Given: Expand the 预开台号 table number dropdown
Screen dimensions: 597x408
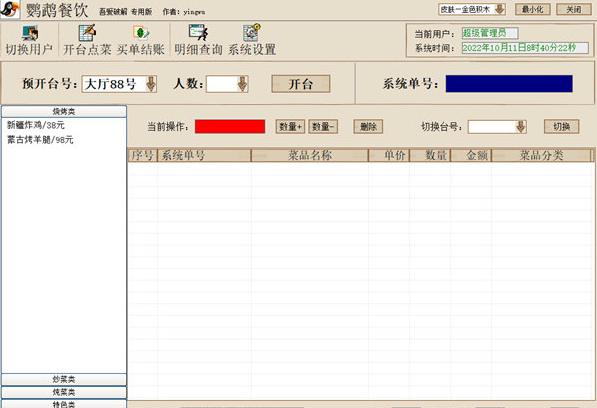Looking at the screenshot, I should 151,84.
